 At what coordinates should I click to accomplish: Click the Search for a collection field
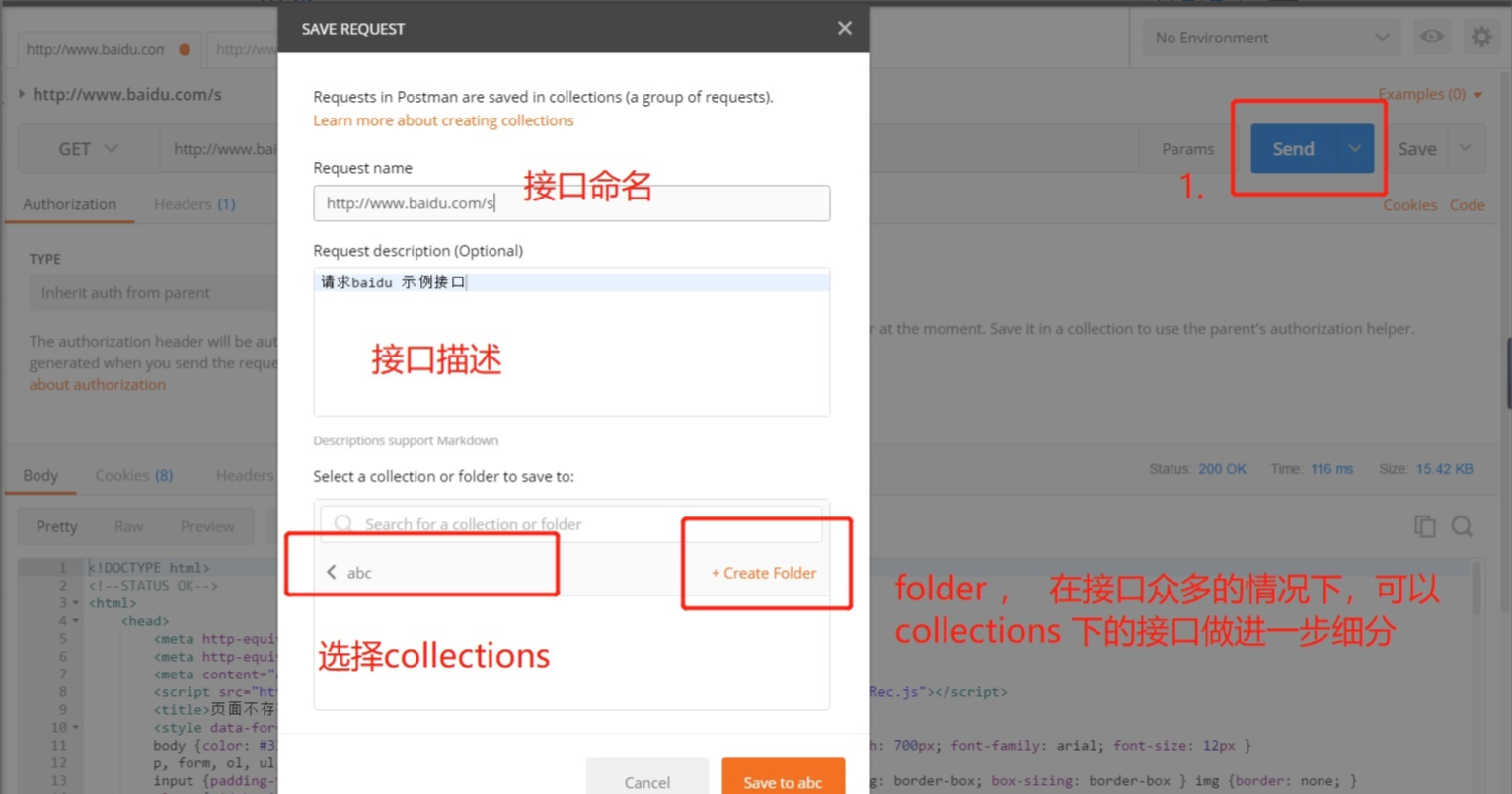(571, 523)
